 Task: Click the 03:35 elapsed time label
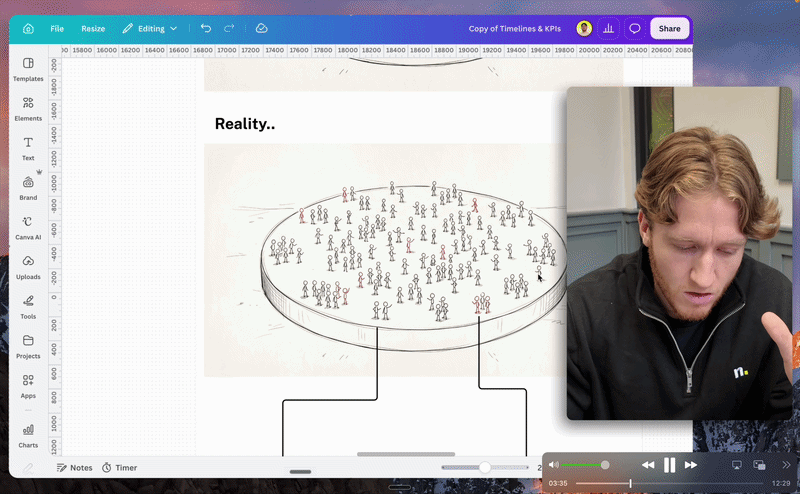pyautogui.click(x=558, y=483)
